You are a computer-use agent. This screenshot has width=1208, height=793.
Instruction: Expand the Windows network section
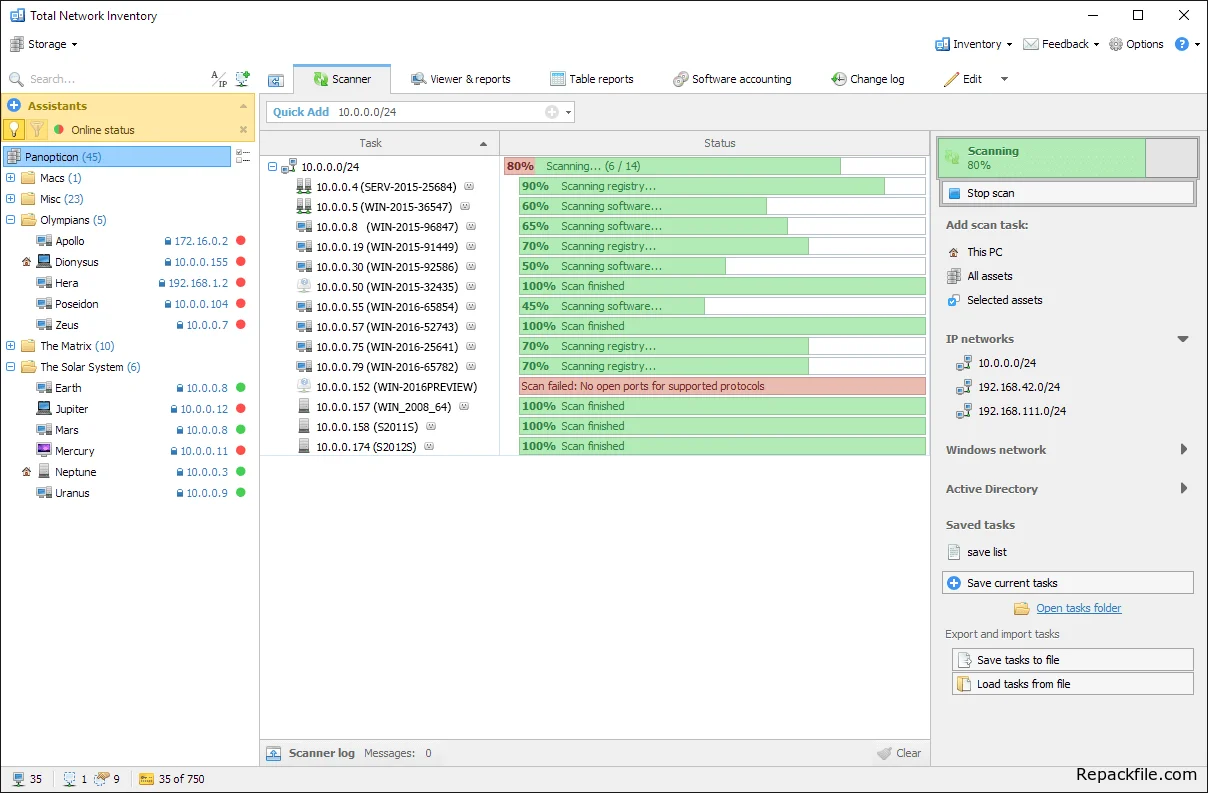coord(1184,450)
